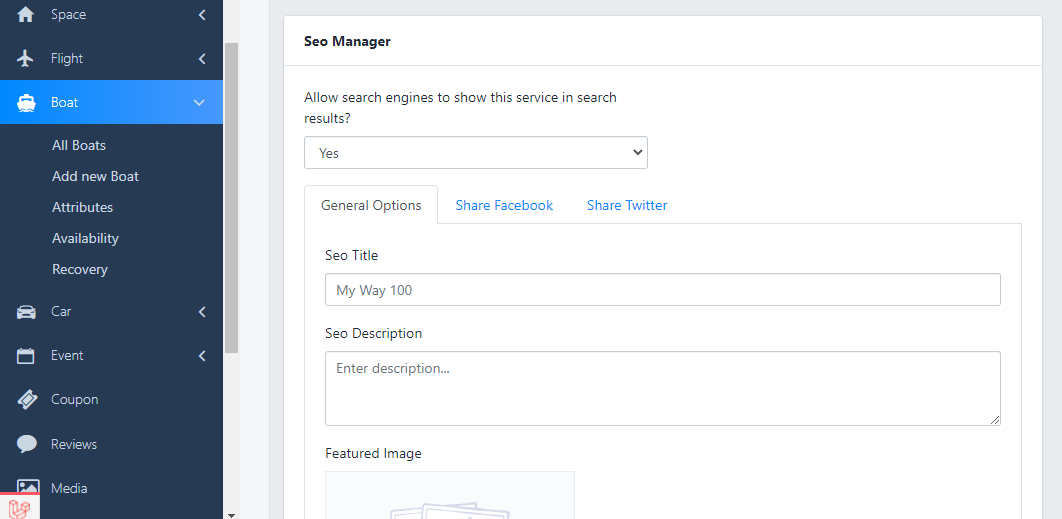Collapse the Boat menu chevron
Viewport: 1062px width, 519px height.
click(x=199, y=103)
